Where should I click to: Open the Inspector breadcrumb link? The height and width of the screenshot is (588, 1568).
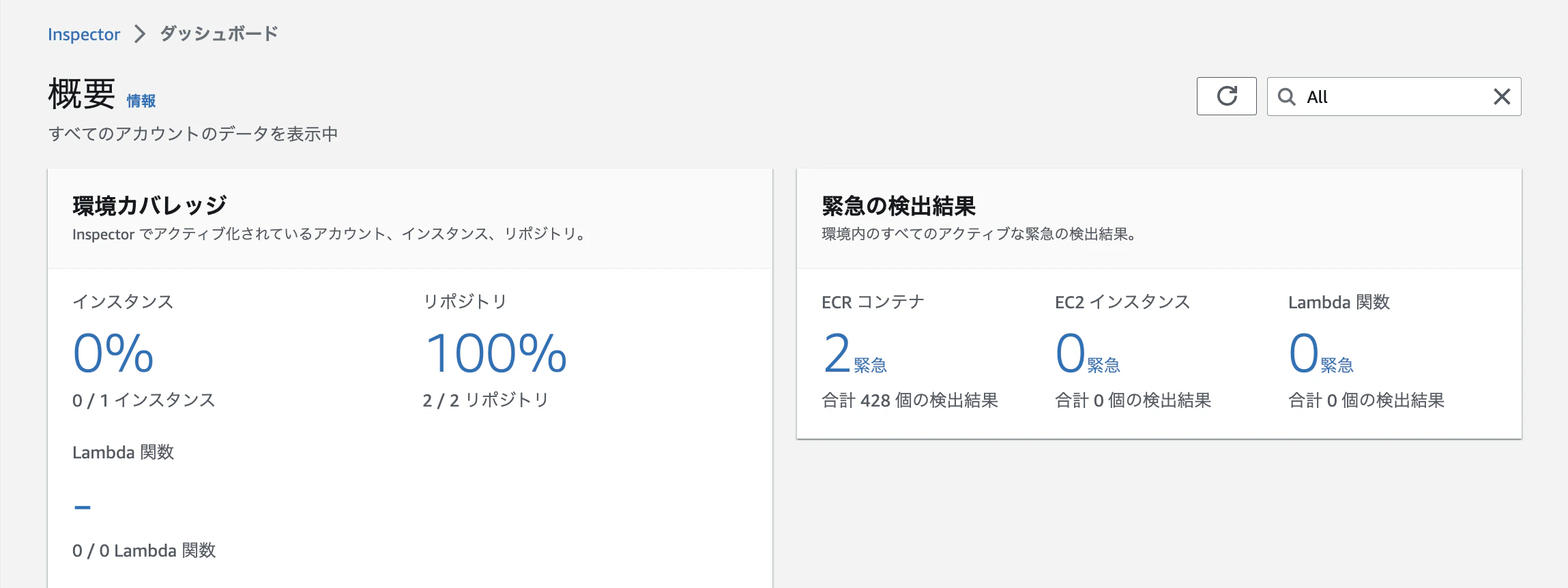pos(83,34)
